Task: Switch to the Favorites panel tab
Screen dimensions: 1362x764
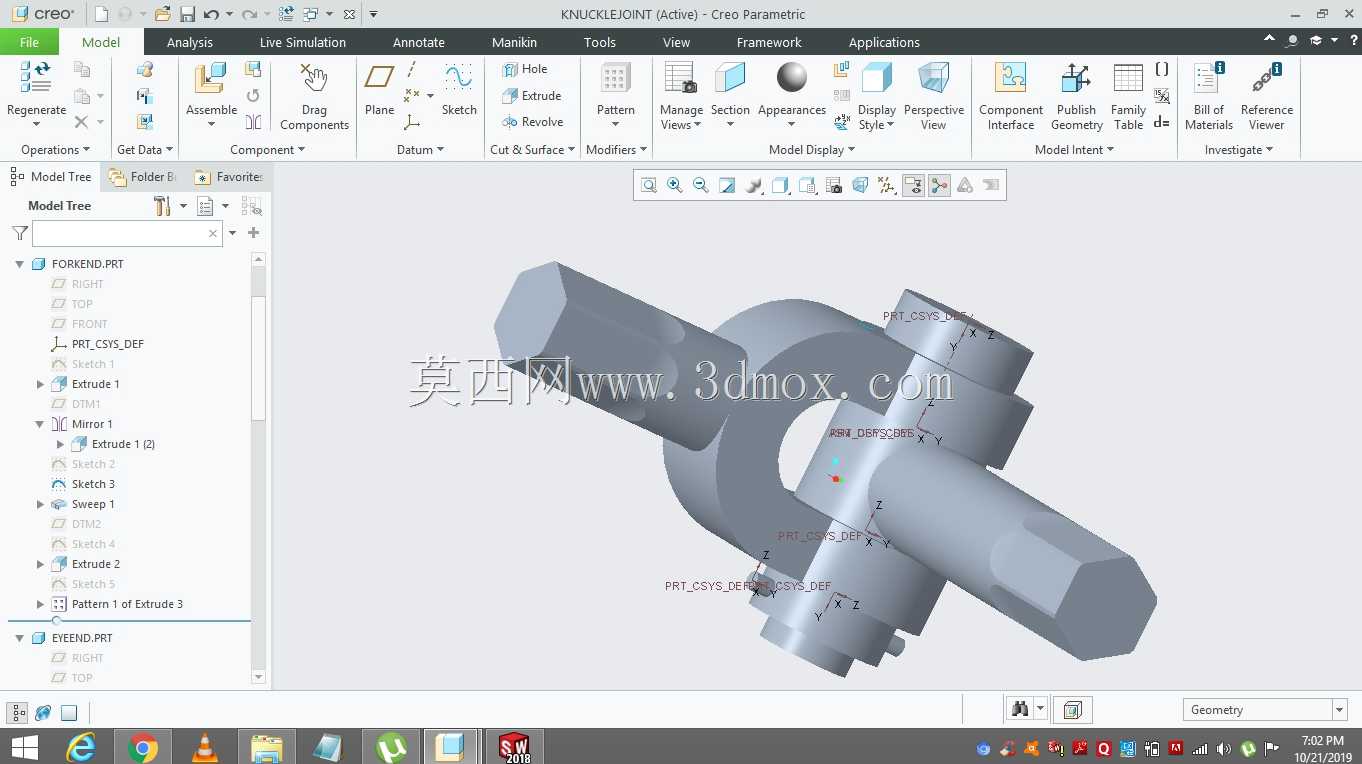Action: [x=229, y=177]
